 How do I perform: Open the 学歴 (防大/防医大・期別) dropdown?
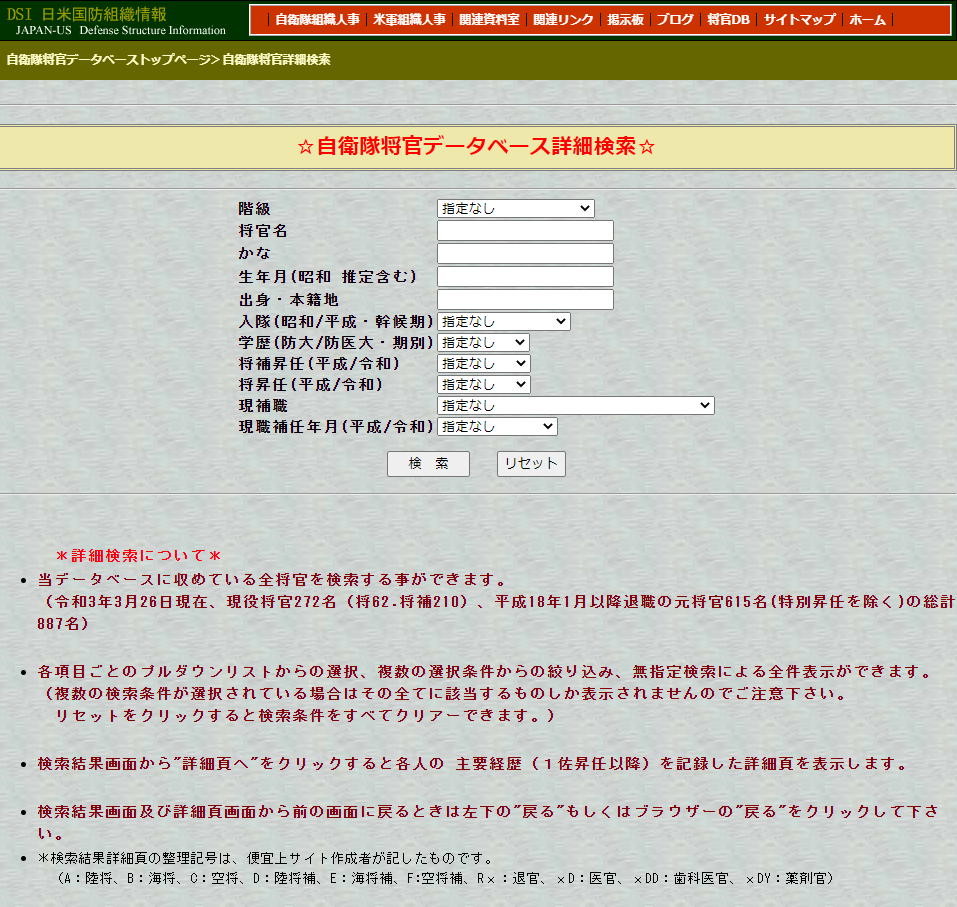tap(483, 343)
